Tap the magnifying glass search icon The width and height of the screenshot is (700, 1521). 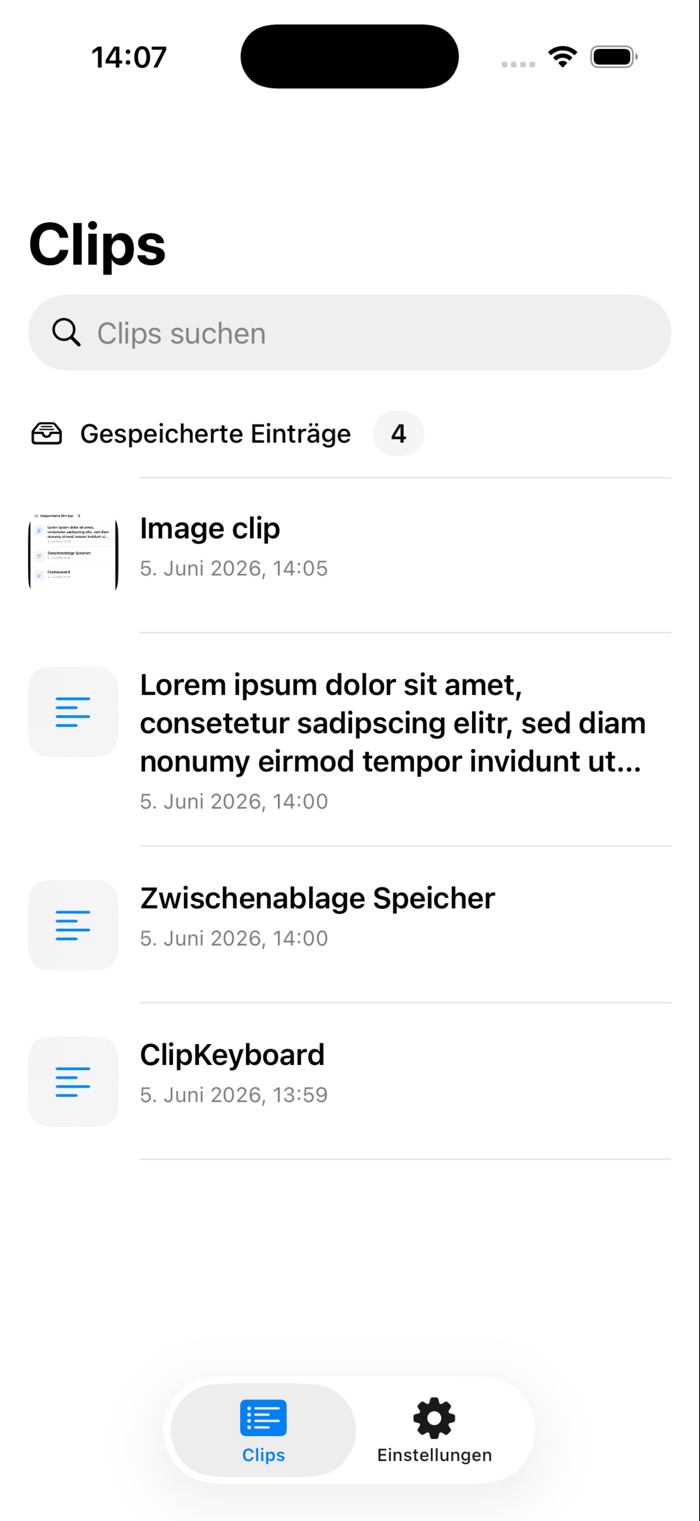[66, 333]
